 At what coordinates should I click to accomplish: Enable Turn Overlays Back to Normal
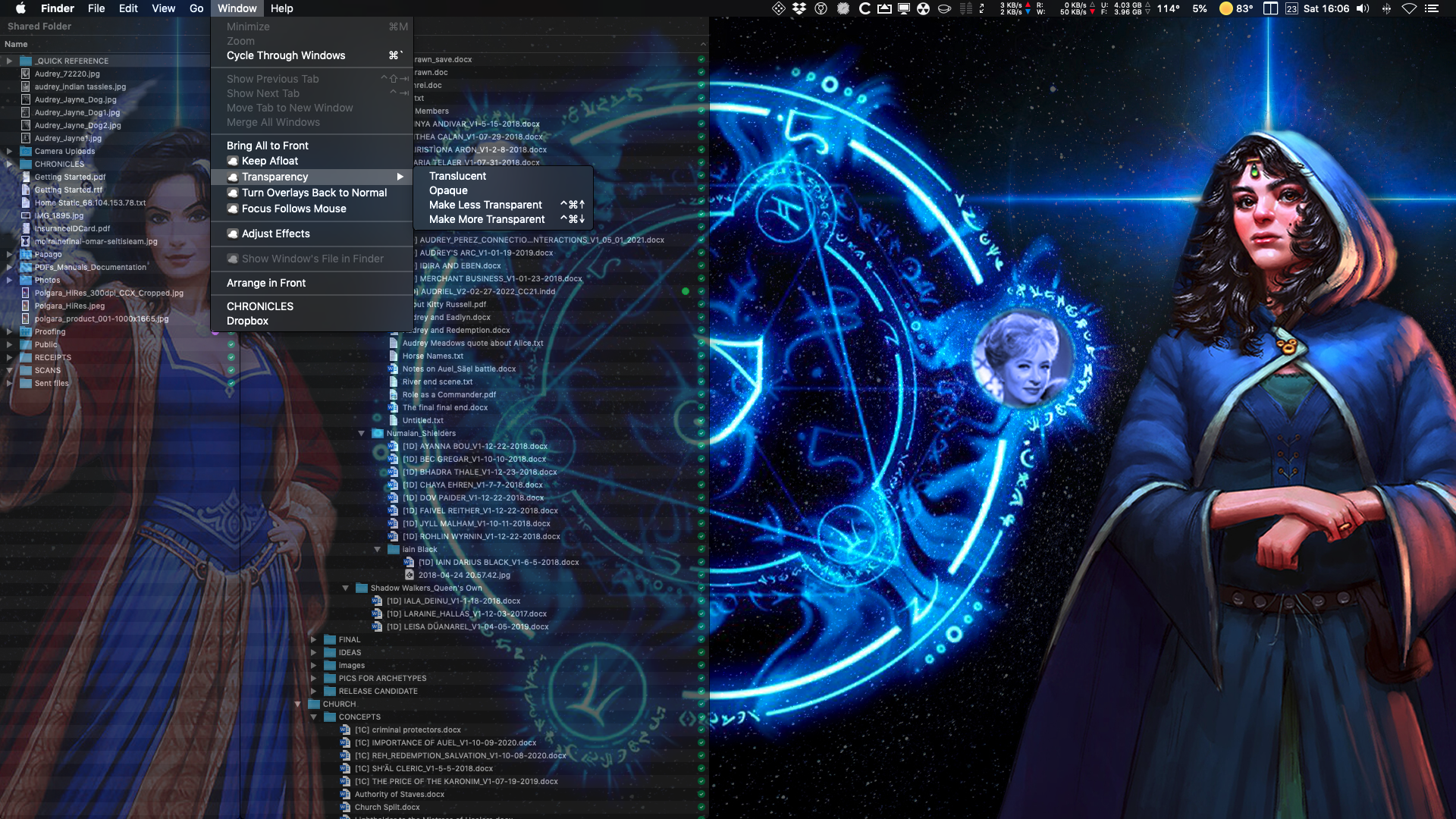314,193
